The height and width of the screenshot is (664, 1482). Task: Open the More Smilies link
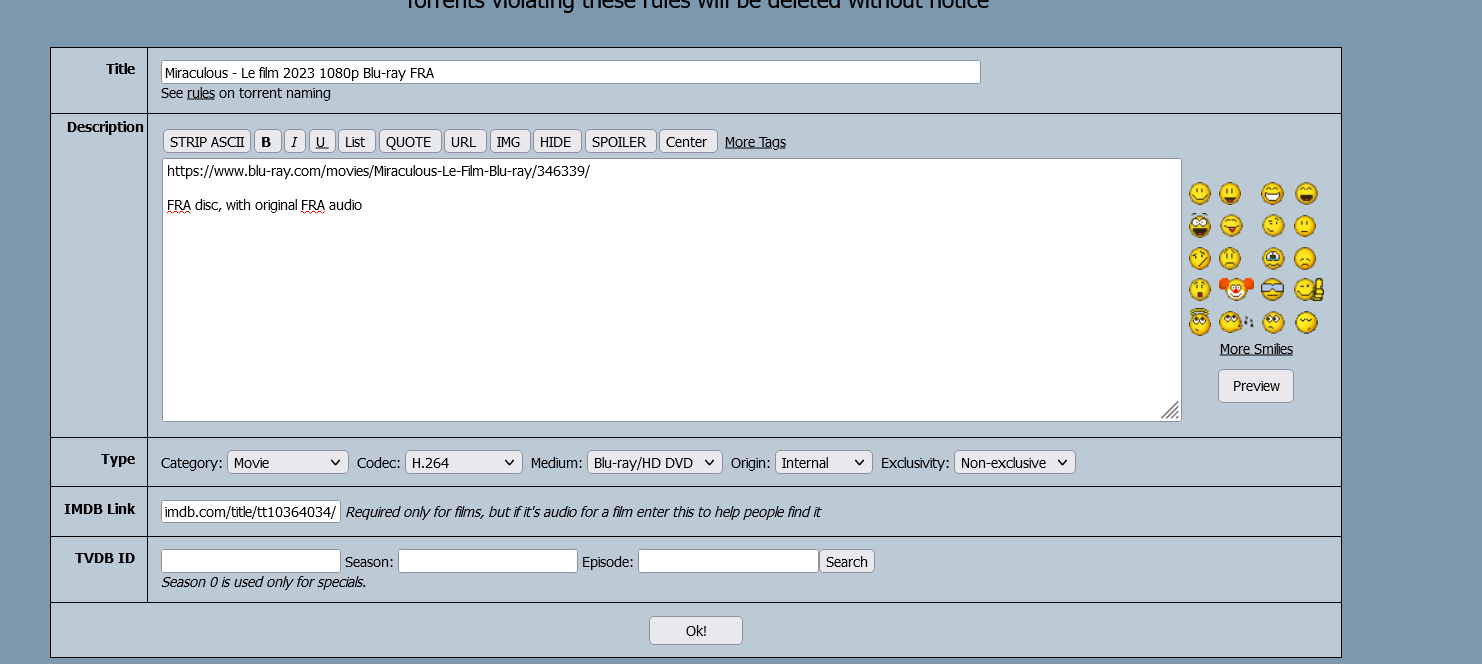tap(1256, 349)
